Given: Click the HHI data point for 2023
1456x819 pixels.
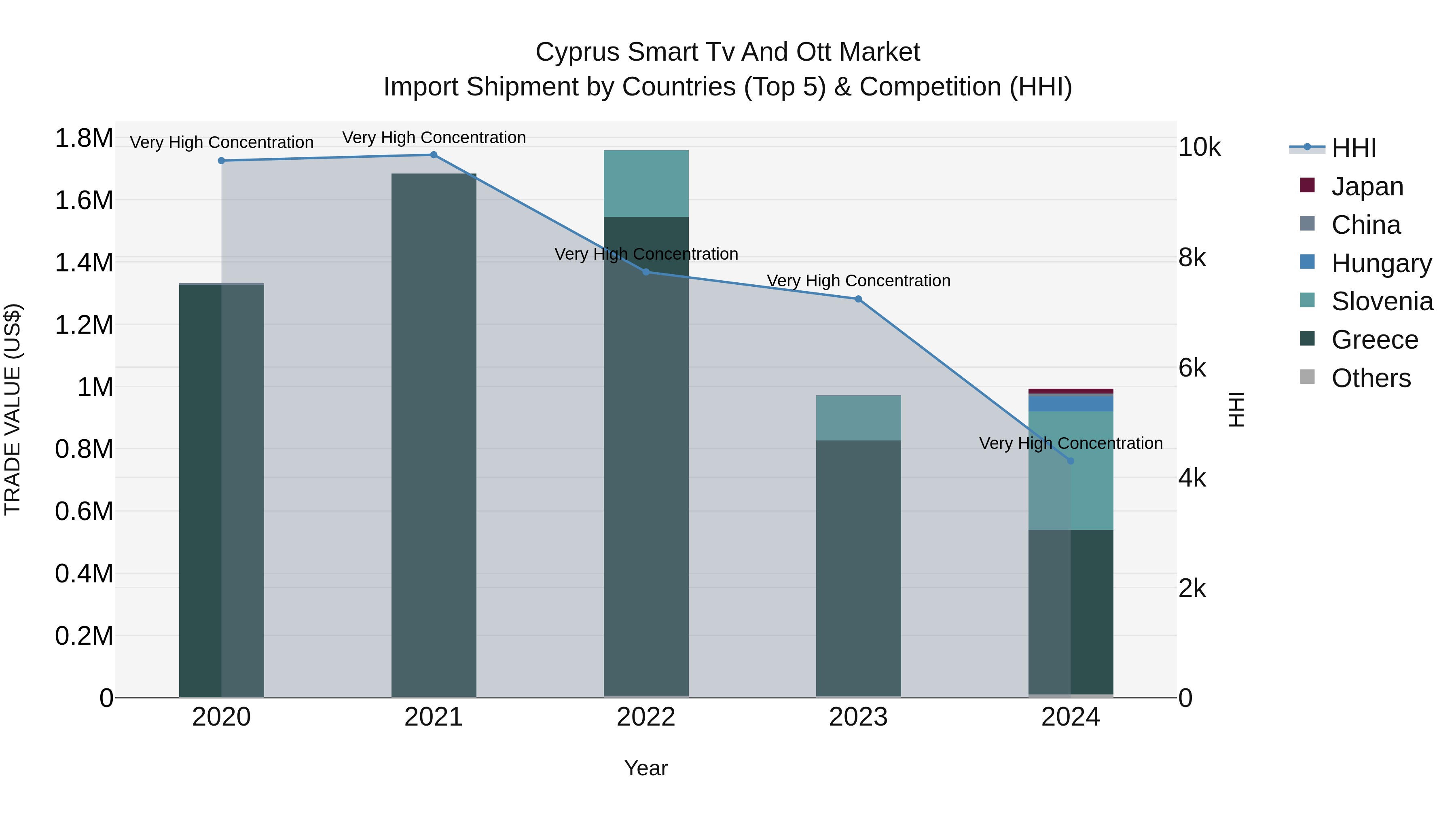Looking at the screenshot, I should click(859, 299).
